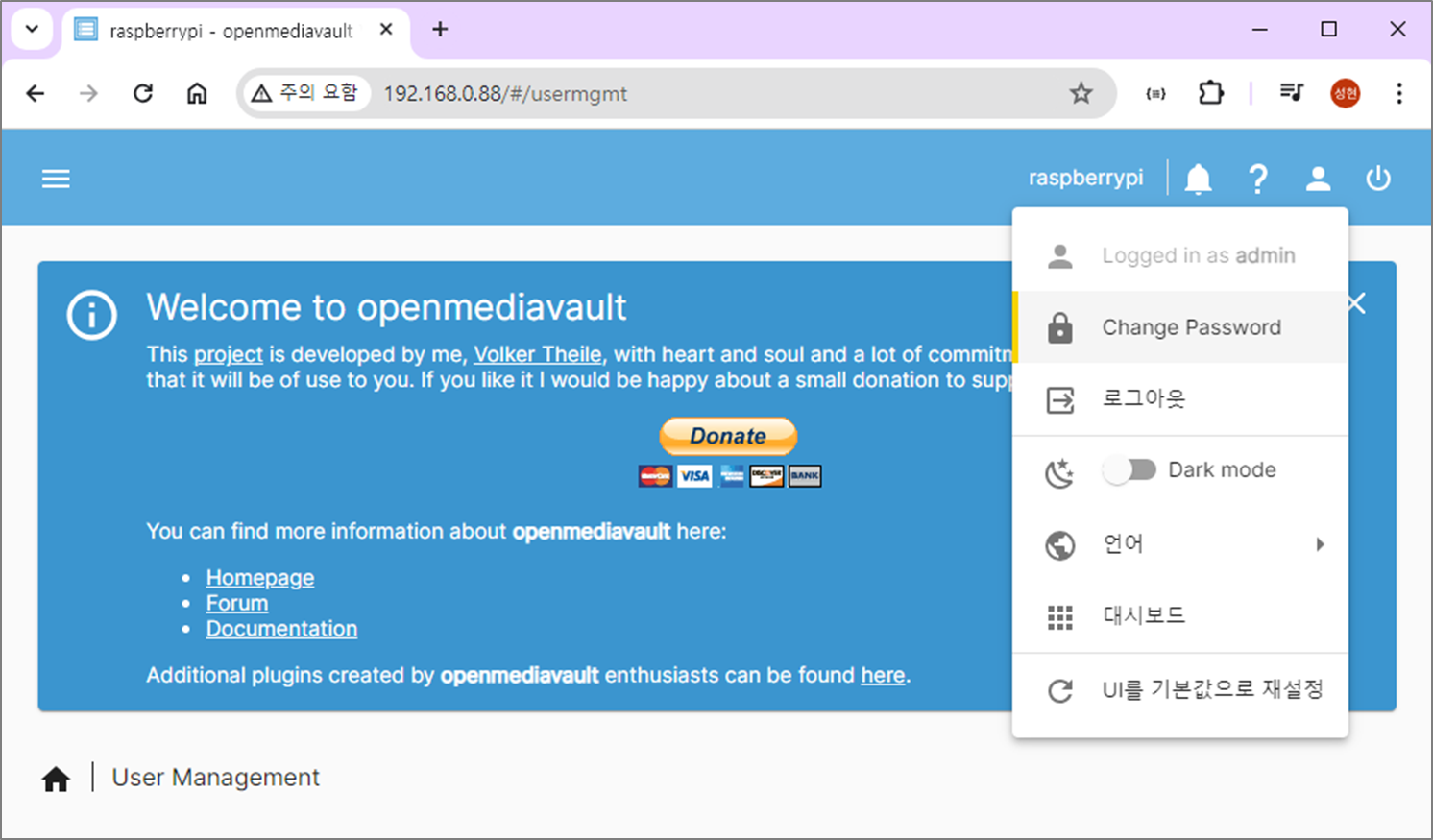Open the Forum link
The image size is (1433, 840).
(x=237, y=603)
